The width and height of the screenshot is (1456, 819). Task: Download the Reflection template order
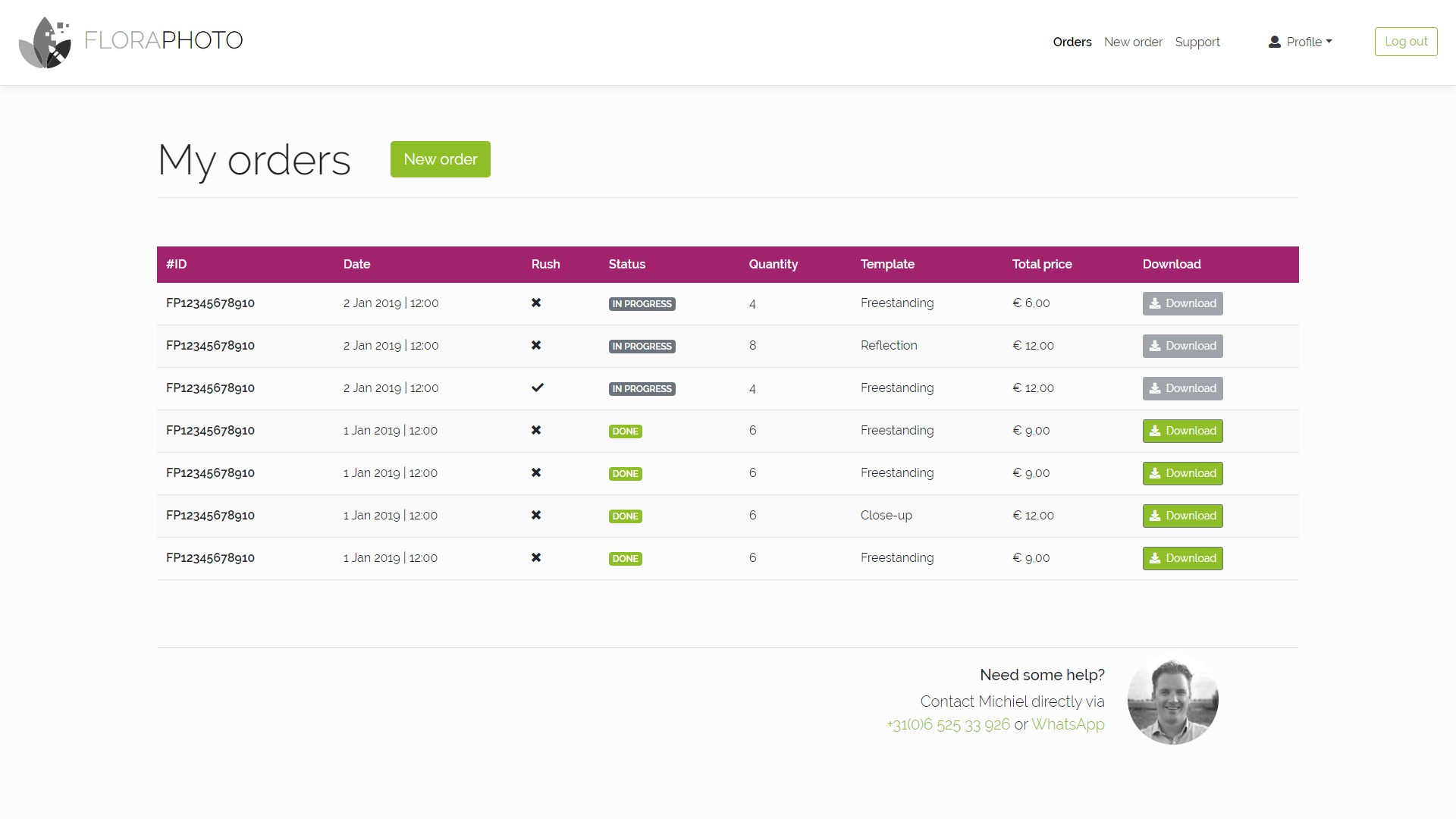[1182, 346]
